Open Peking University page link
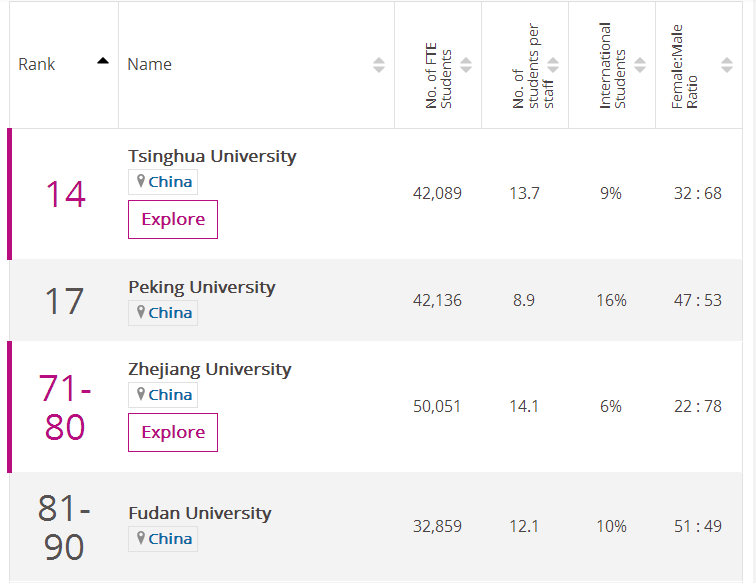The width and height of the screenshot is (756, 583). click(201, 287)
